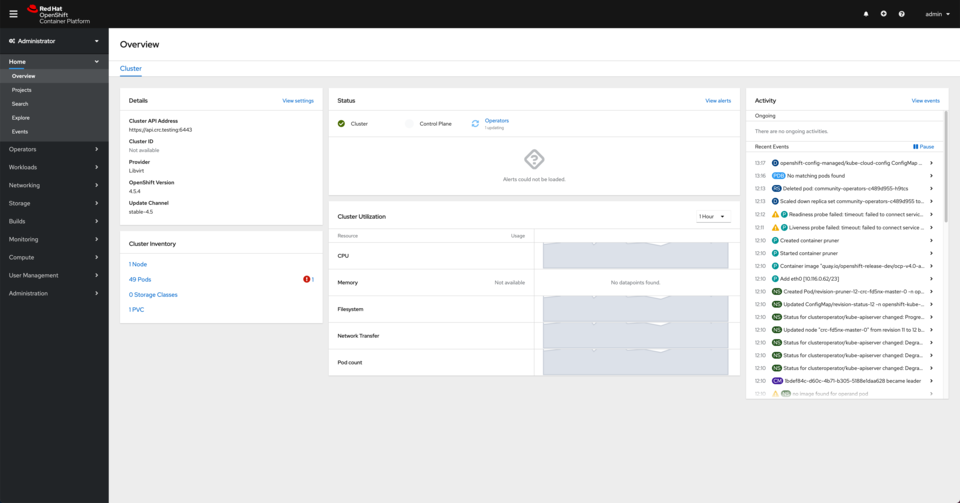Expand the Operators navigation section

[x=54, y=149]
